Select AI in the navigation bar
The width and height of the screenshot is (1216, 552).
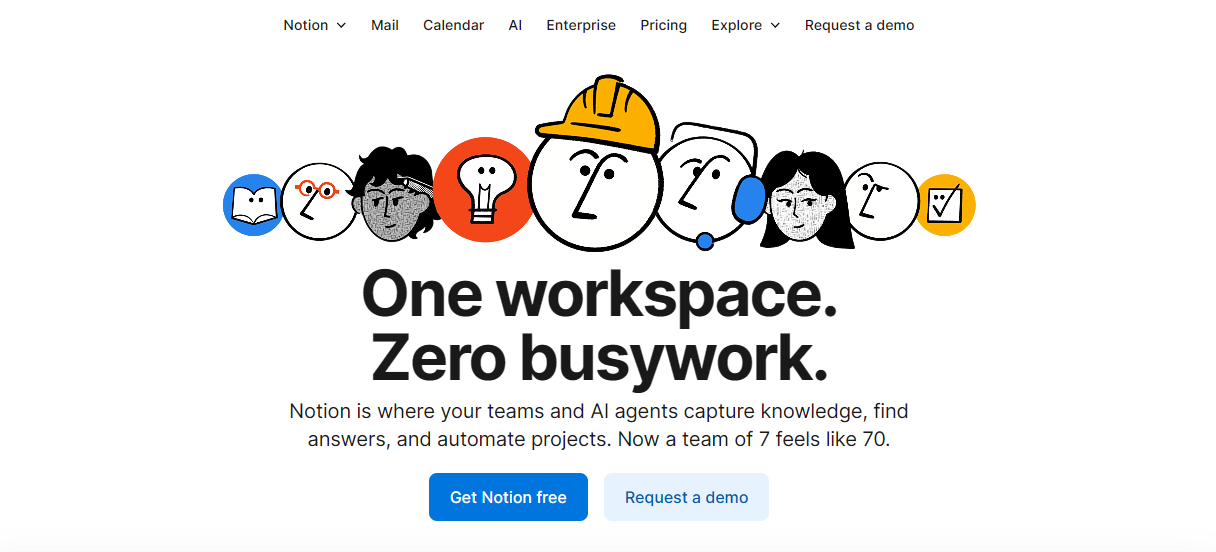click(x=515, y=25)
